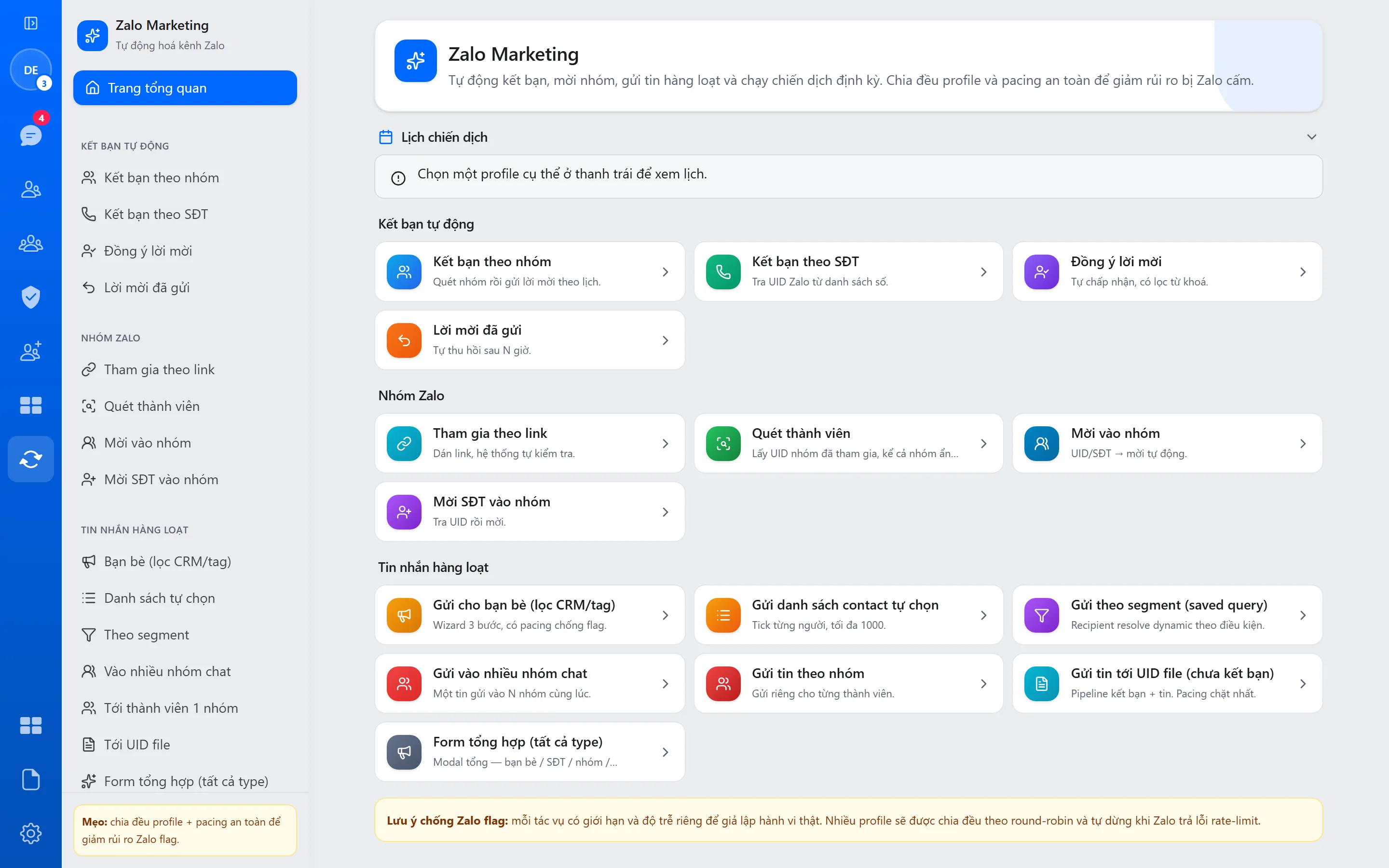Collapse the Lịch chiến dịch section chevron

tap(1311, 136)
